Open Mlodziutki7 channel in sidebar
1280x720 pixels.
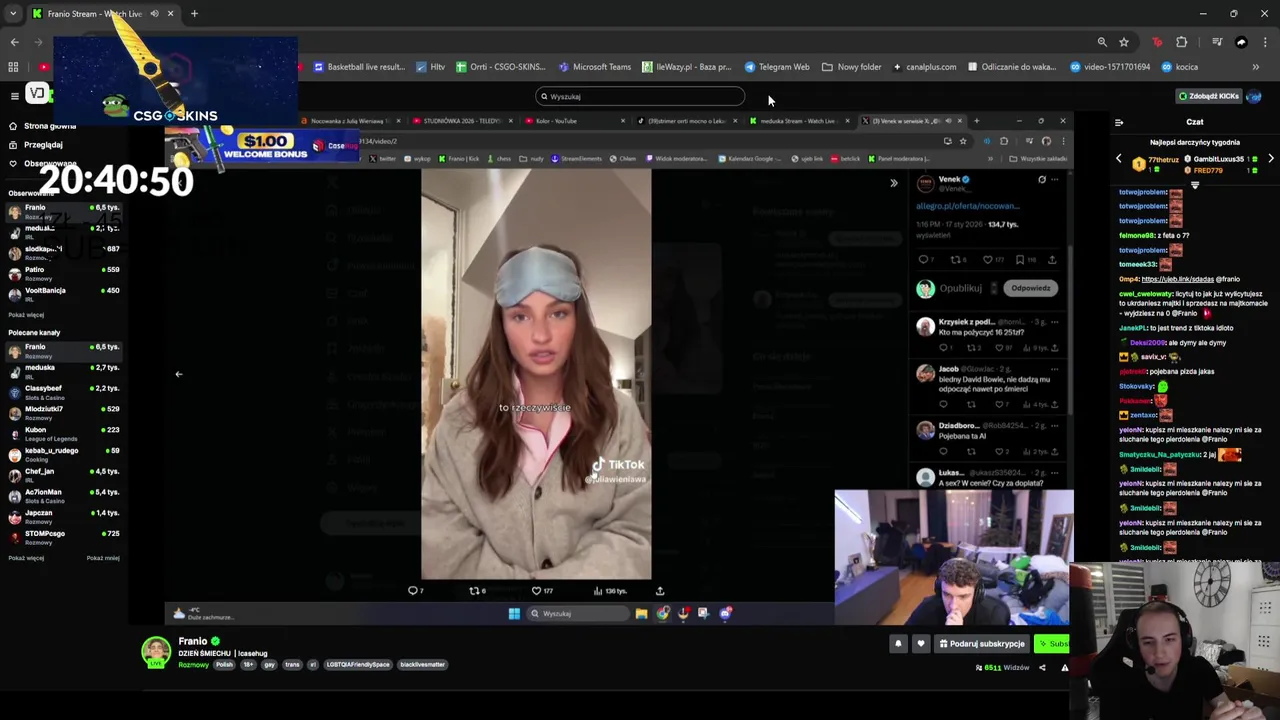coord(63,413)
